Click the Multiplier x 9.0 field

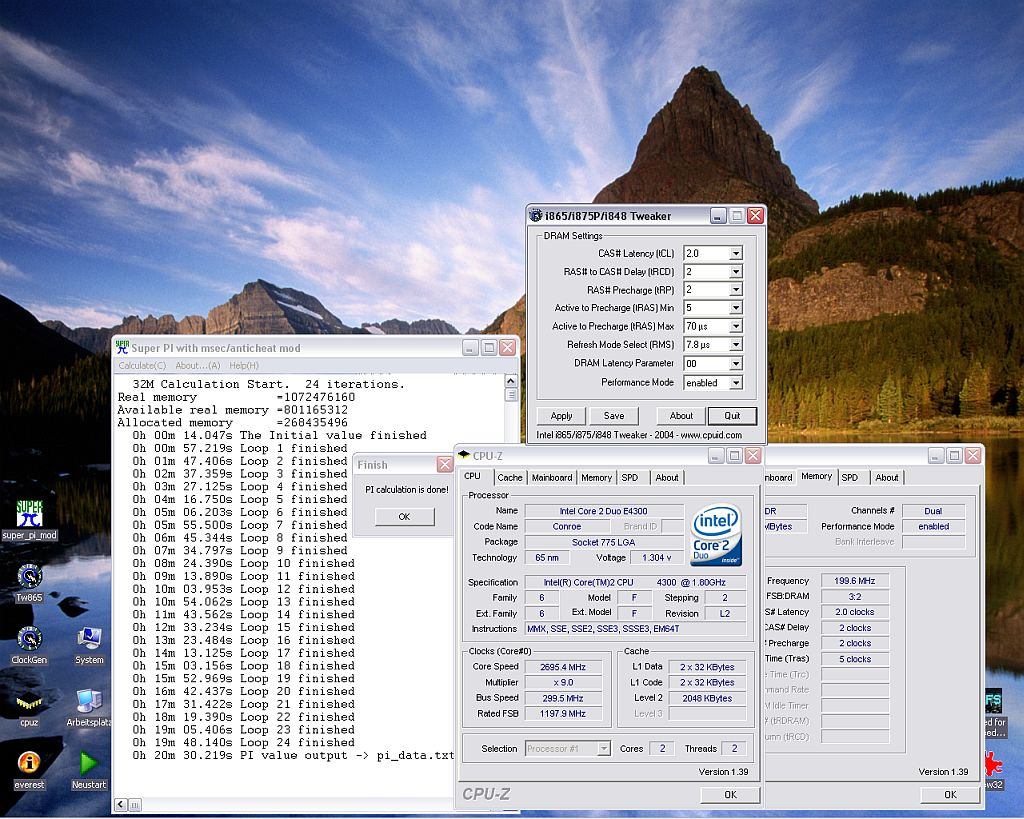(x=563, y=682)
